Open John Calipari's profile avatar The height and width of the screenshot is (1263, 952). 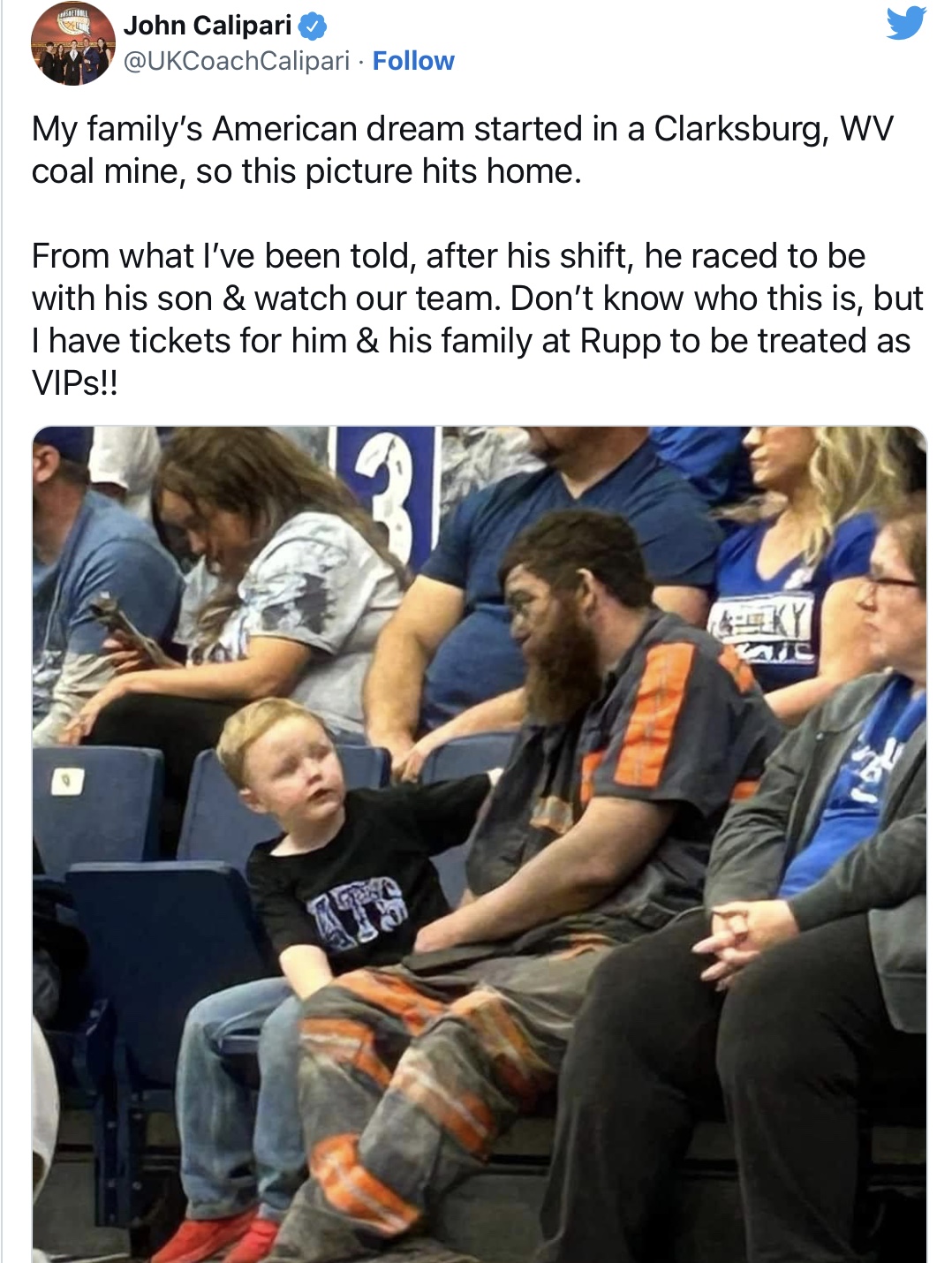72,43
